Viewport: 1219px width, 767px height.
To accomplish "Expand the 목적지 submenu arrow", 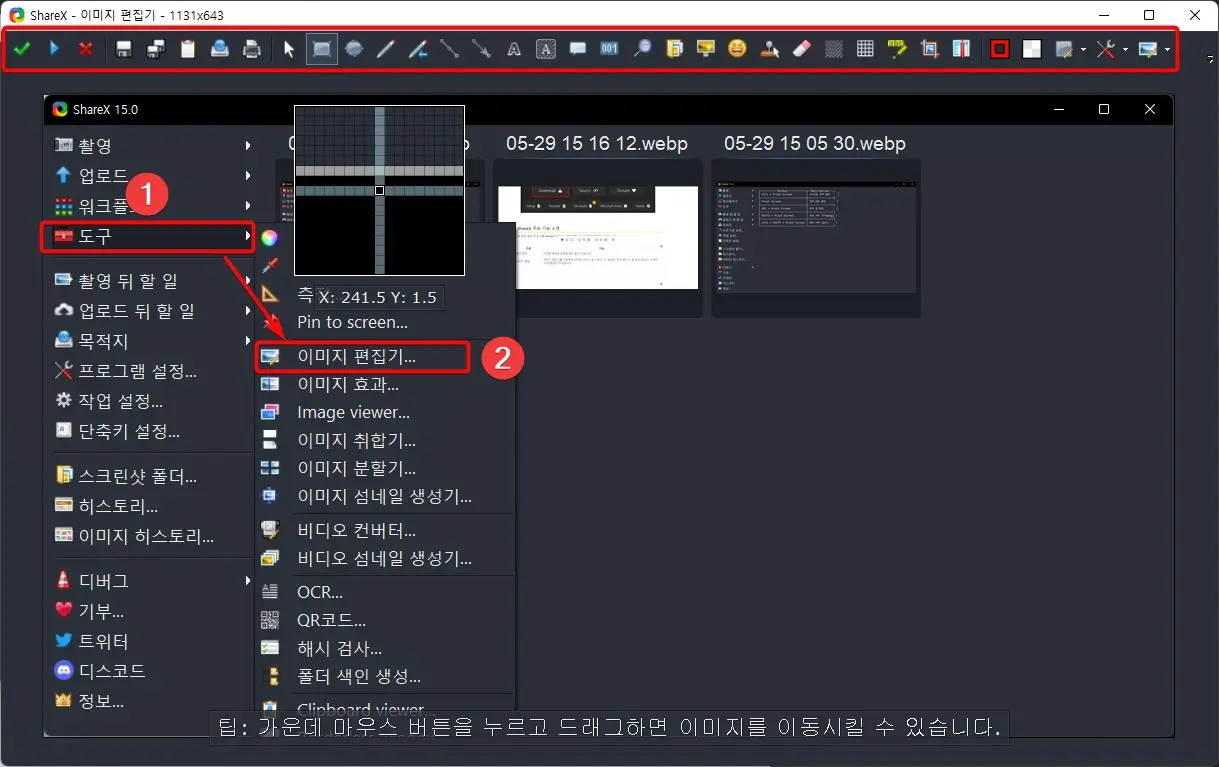I will click(x=247, y=341).
